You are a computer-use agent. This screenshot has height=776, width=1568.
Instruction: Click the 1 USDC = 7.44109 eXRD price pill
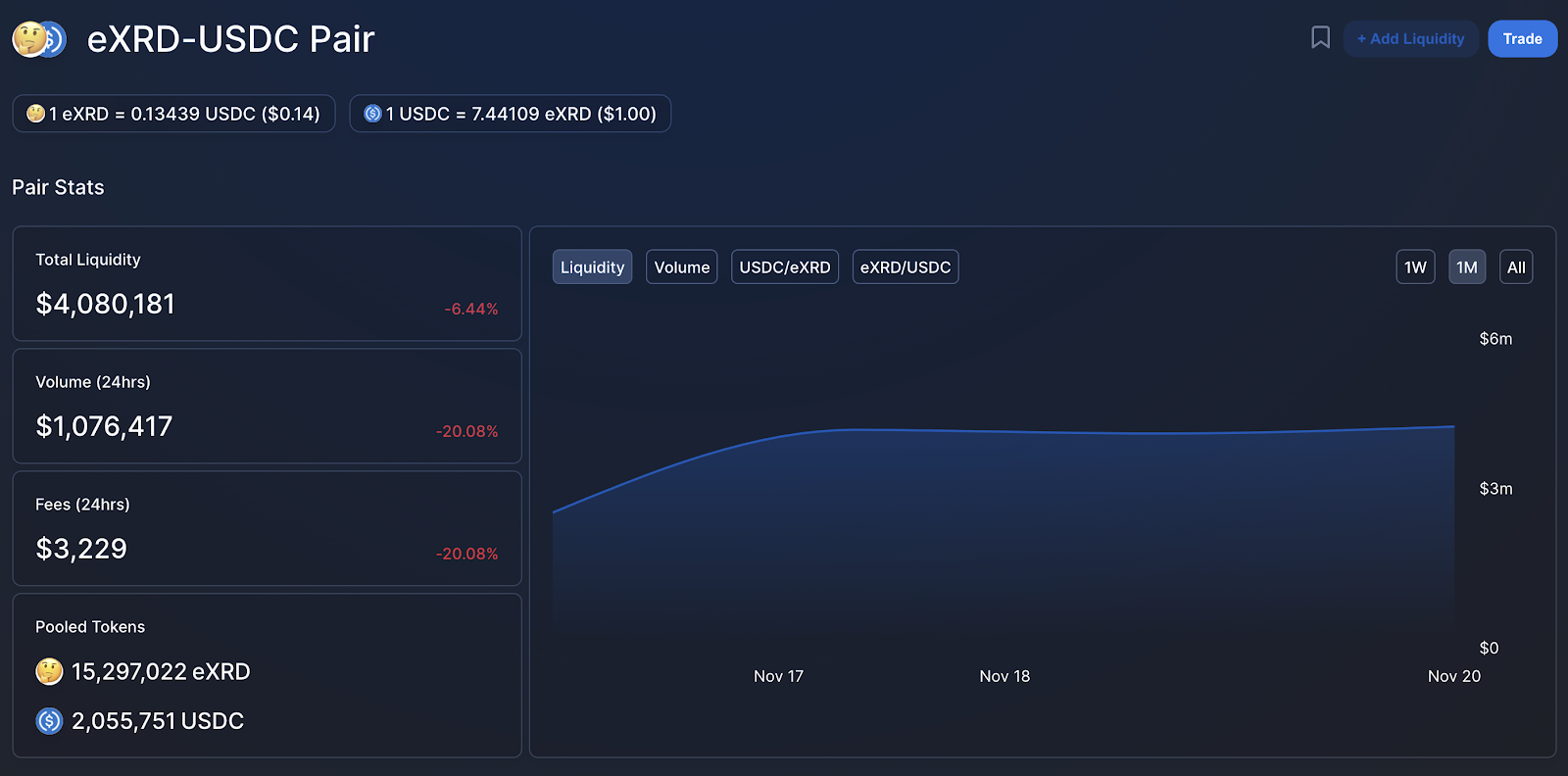click(x=510, y=114)
